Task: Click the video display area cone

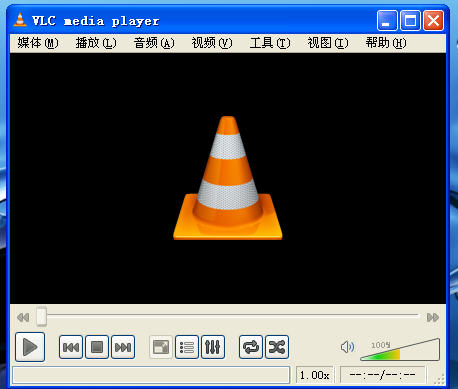Action: [228, 178]
